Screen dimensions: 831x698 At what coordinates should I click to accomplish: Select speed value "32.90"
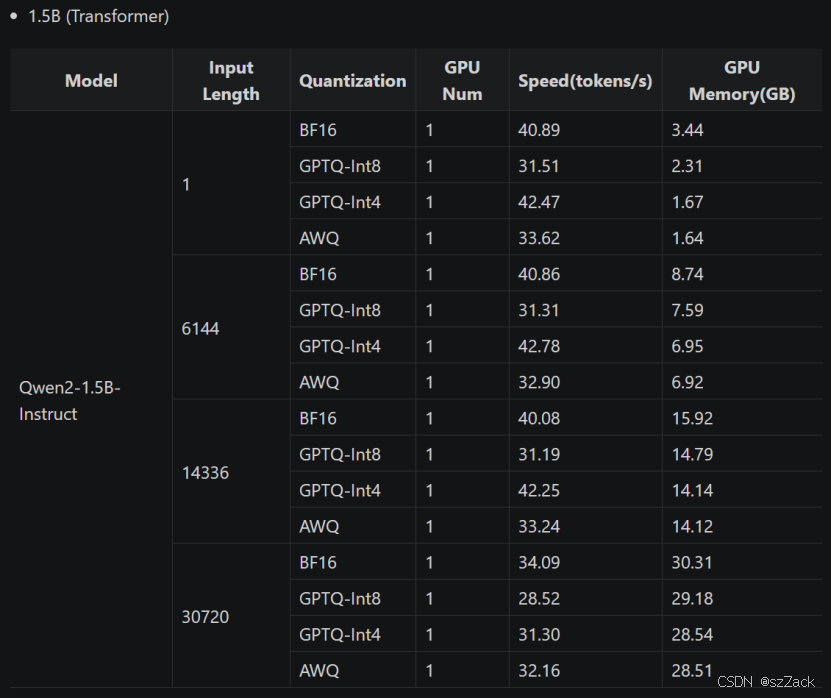539,382
